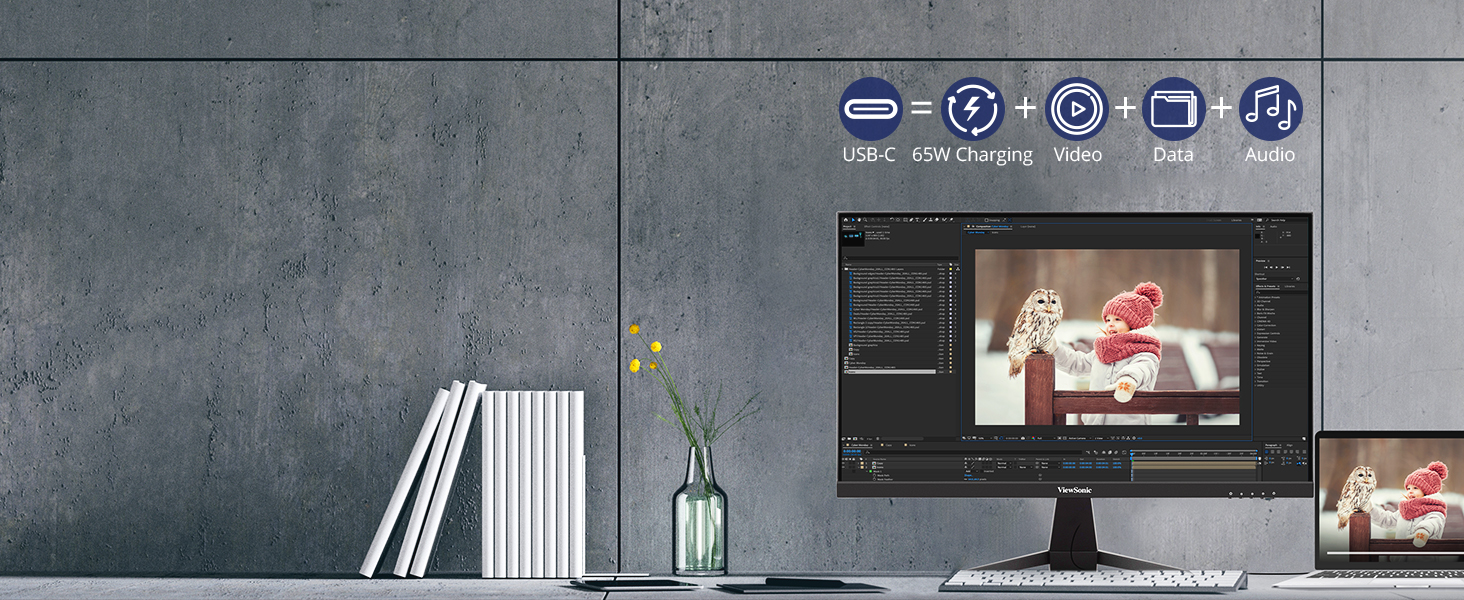Click the Audio music notes icon
This screenshot has height=600, width=1464.
coord(1270,108)
